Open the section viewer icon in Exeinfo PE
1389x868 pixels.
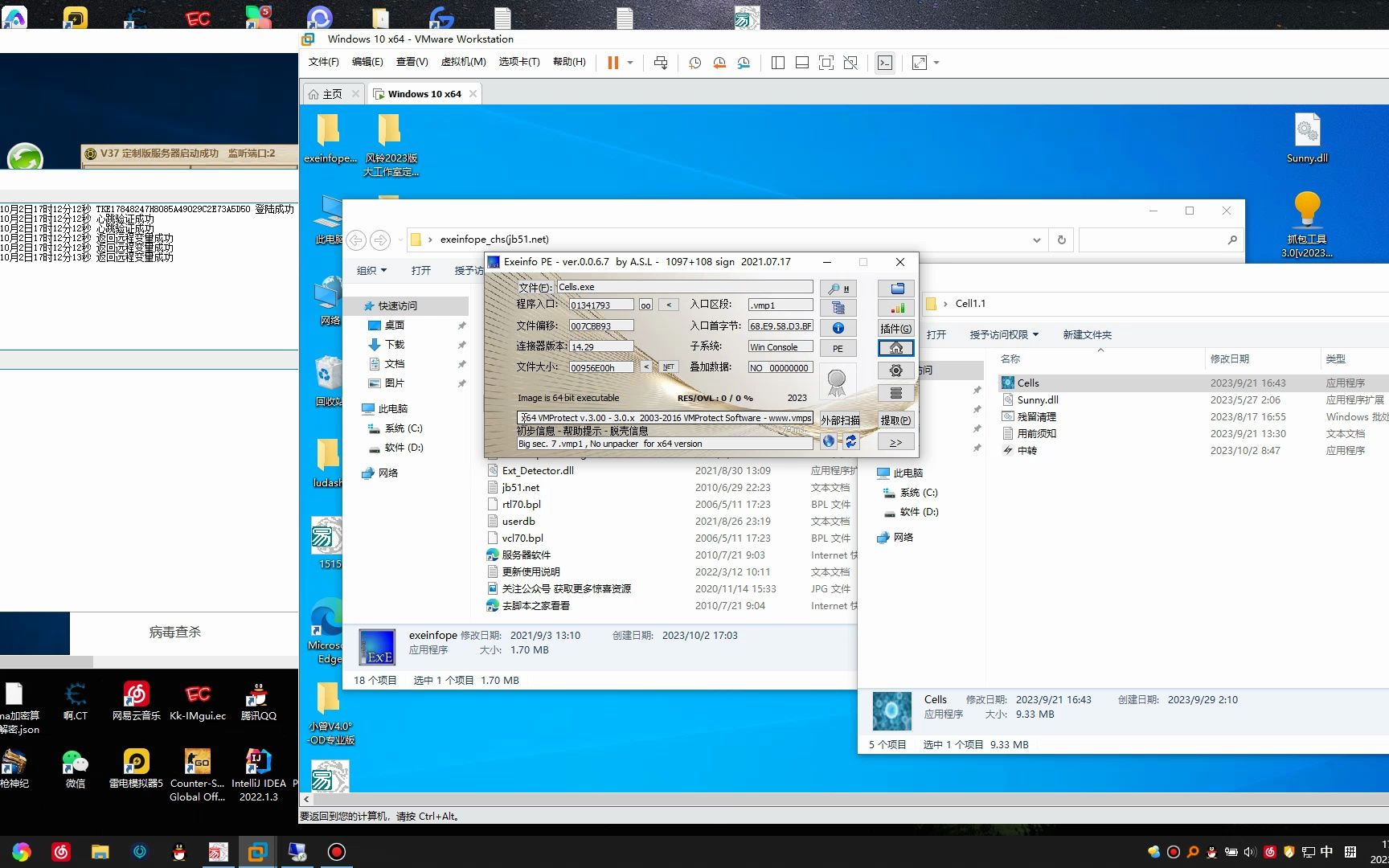point(838,308)
